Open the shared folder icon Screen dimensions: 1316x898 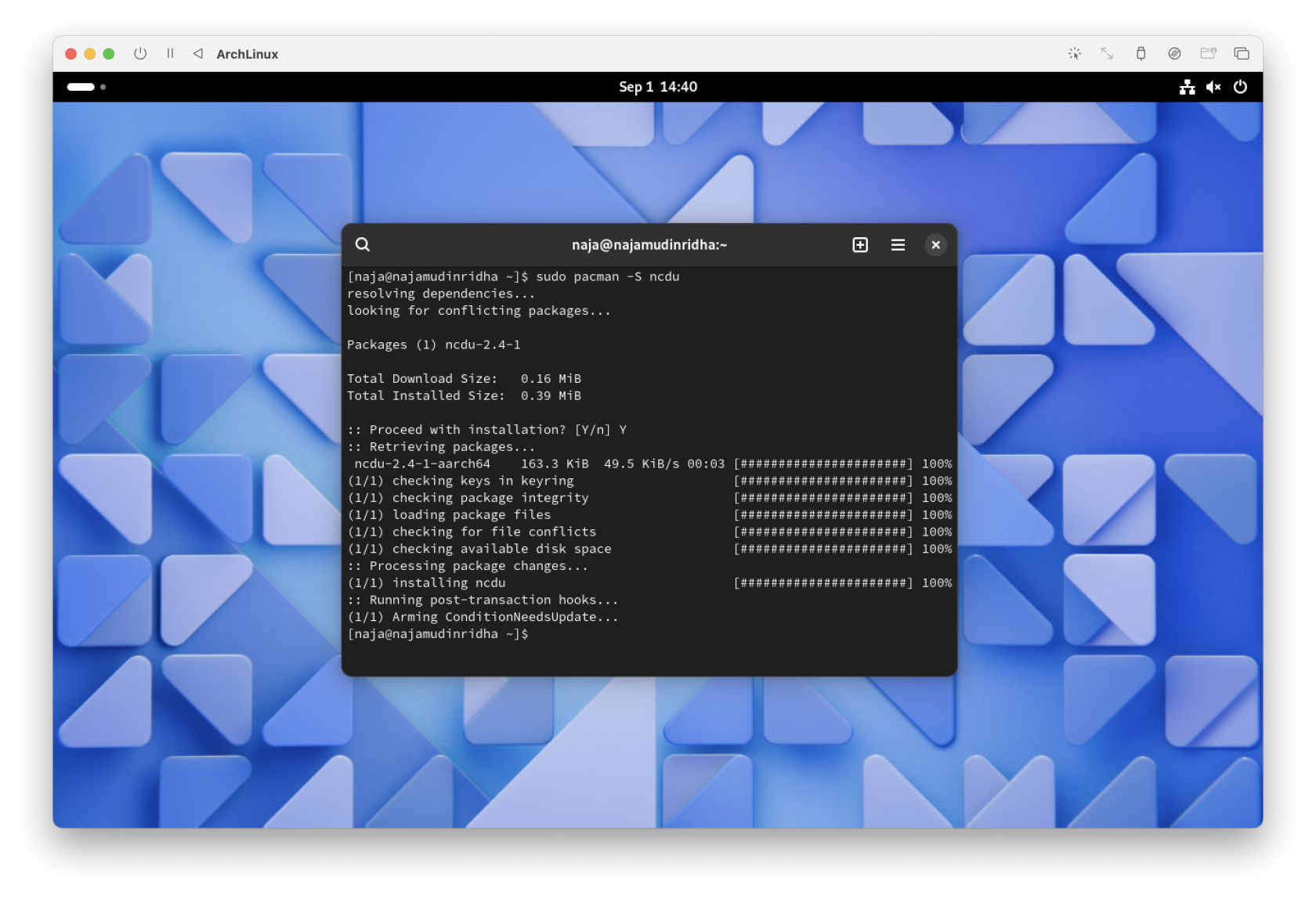(1208, 53)
